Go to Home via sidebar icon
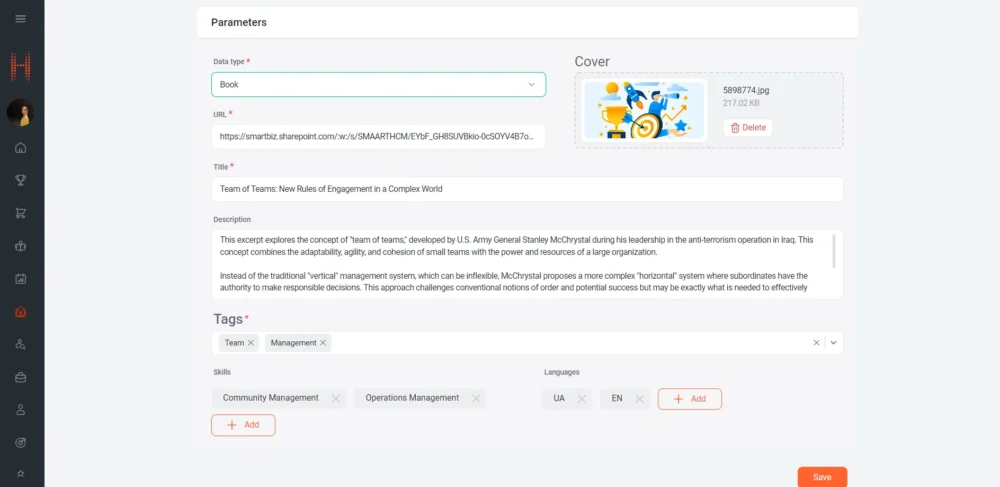The width and height of the screenshot is (1000, 487). point(21,148)
